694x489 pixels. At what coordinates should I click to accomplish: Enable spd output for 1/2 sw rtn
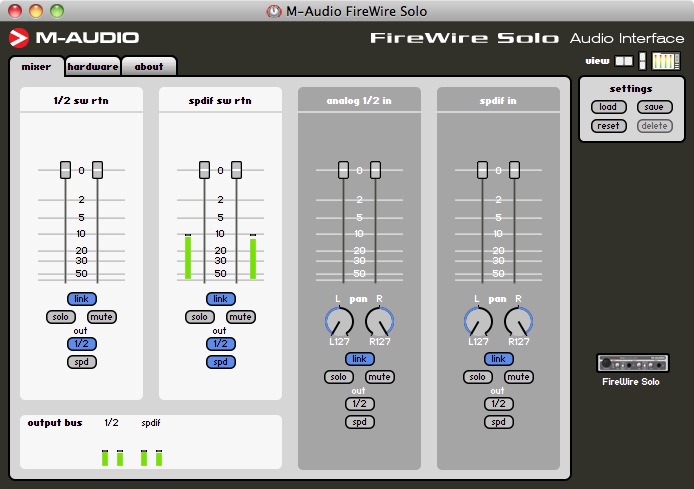(81, 362)
